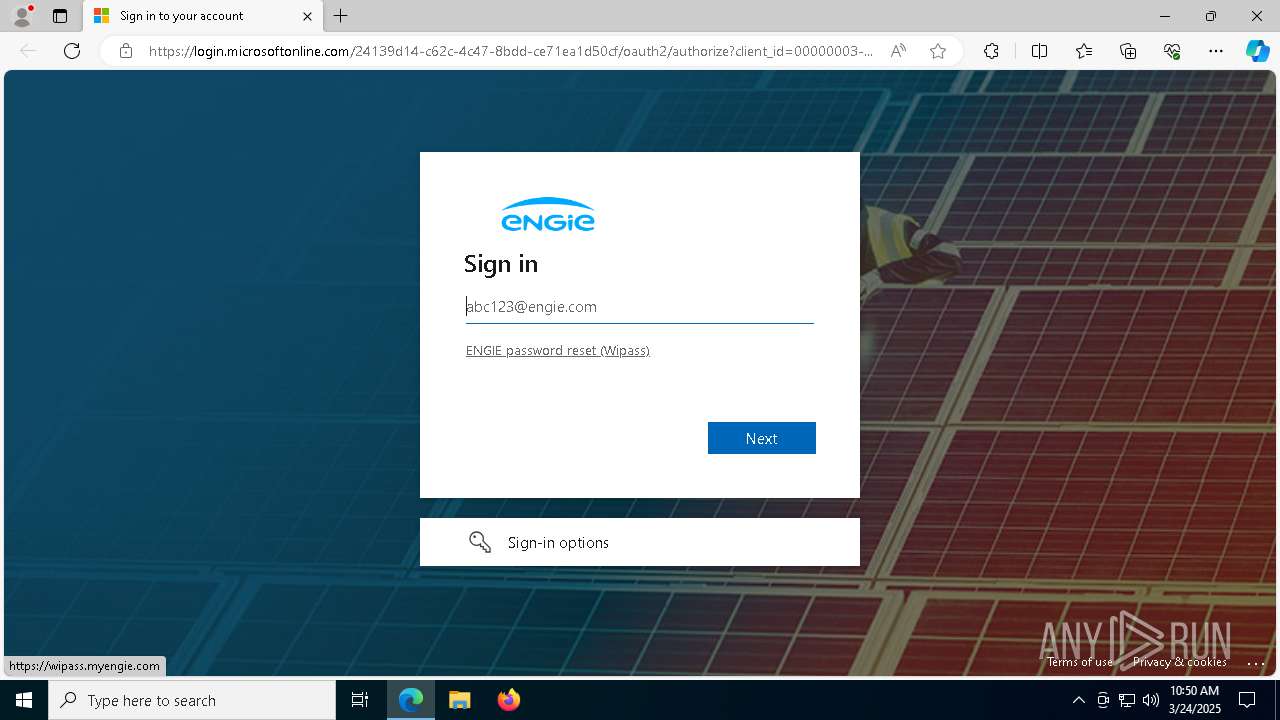The width and height of the screenshot is (1280, 720).
Task: Click the email sign-in field
Action: [x=640, y=306]
